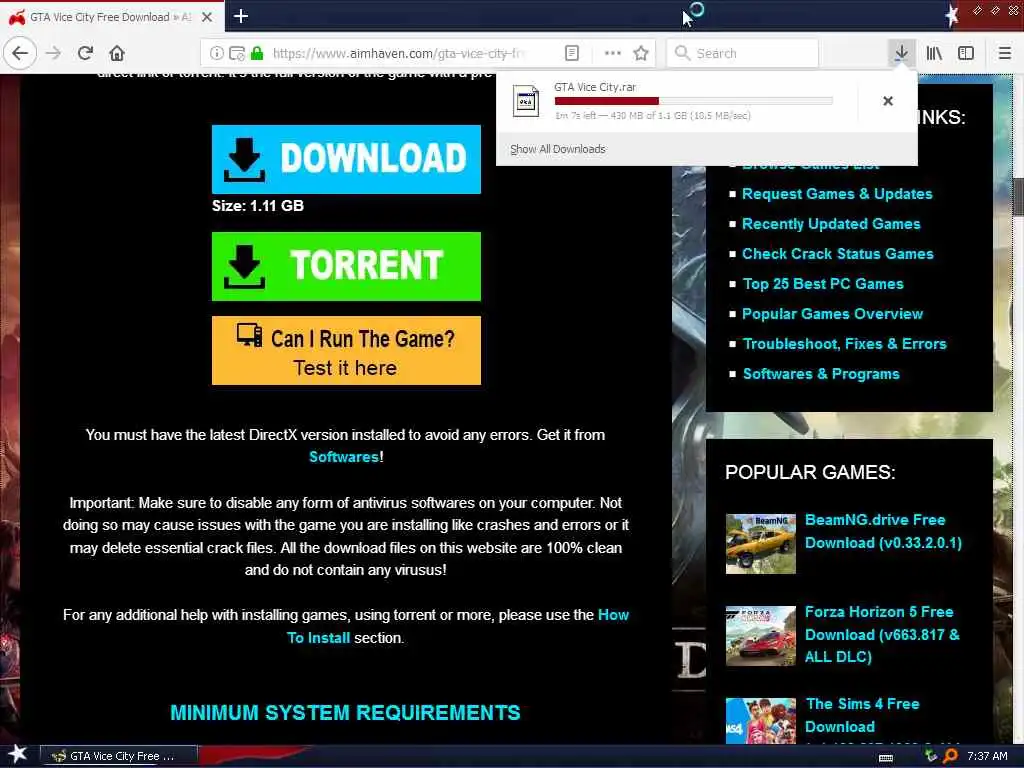Open the browser home page
The image size is (1024, 768).
(x=117, y=53)
